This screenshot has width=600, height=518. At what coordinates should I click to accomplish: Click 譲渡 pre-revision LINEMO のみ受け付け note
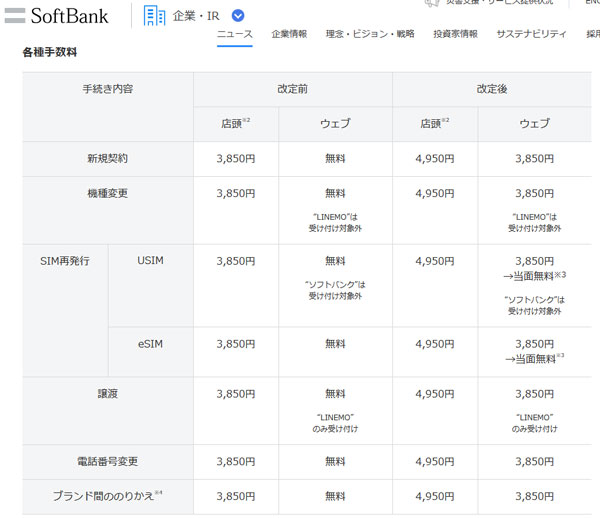click(335, 423)
